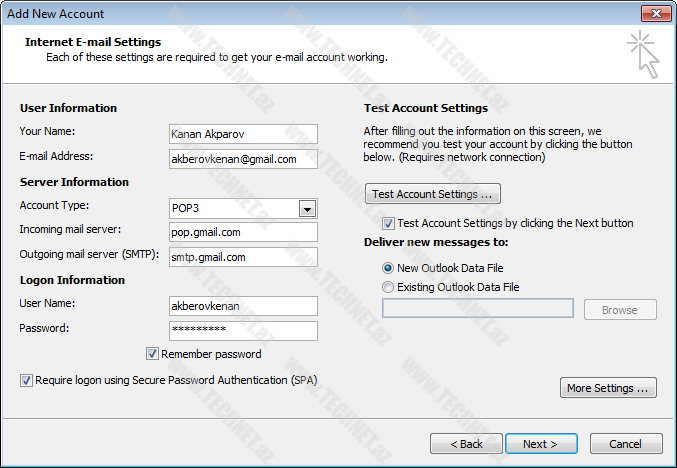This screenshot has width=677, height=468.
Task: Select New Outlook Data File radio button
Action: (388, 268)
